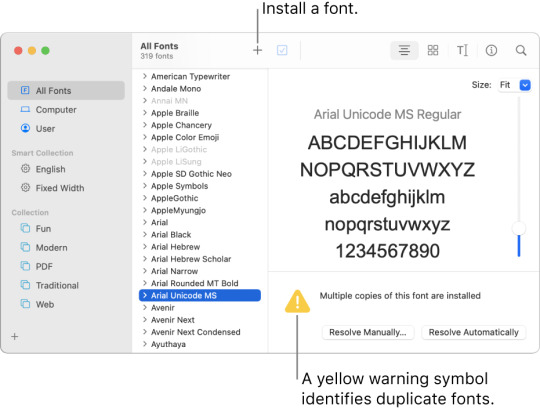Click the Resolve Automatically button
540x412 pixels.
[474, 332]
